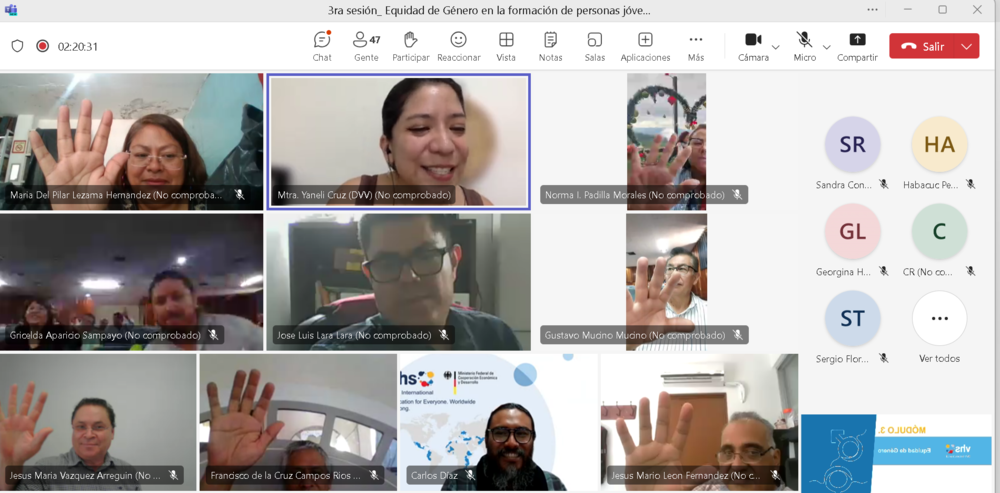Open the Reaccionar emoji reactions

(x=458, y=46)
